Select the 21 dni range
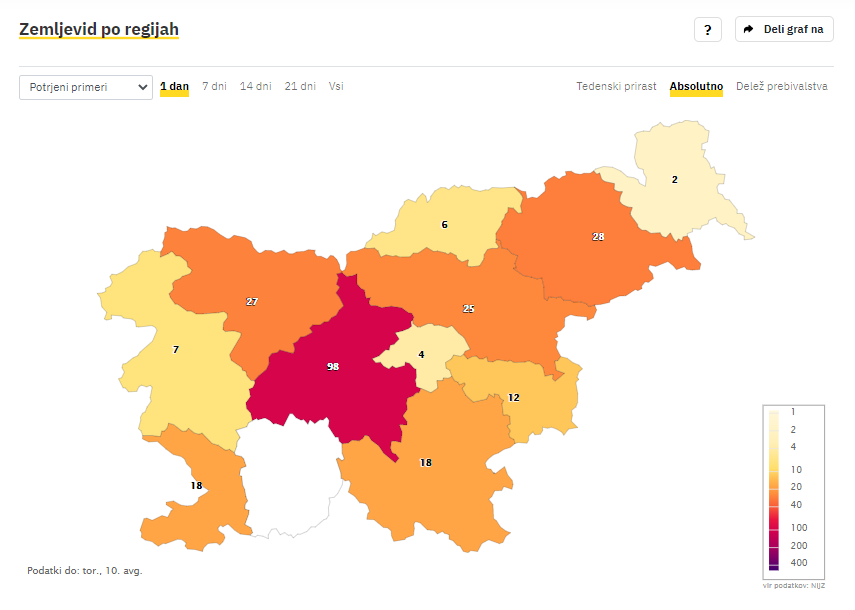This screenshot has width=855, height=610. coord(300,86)
